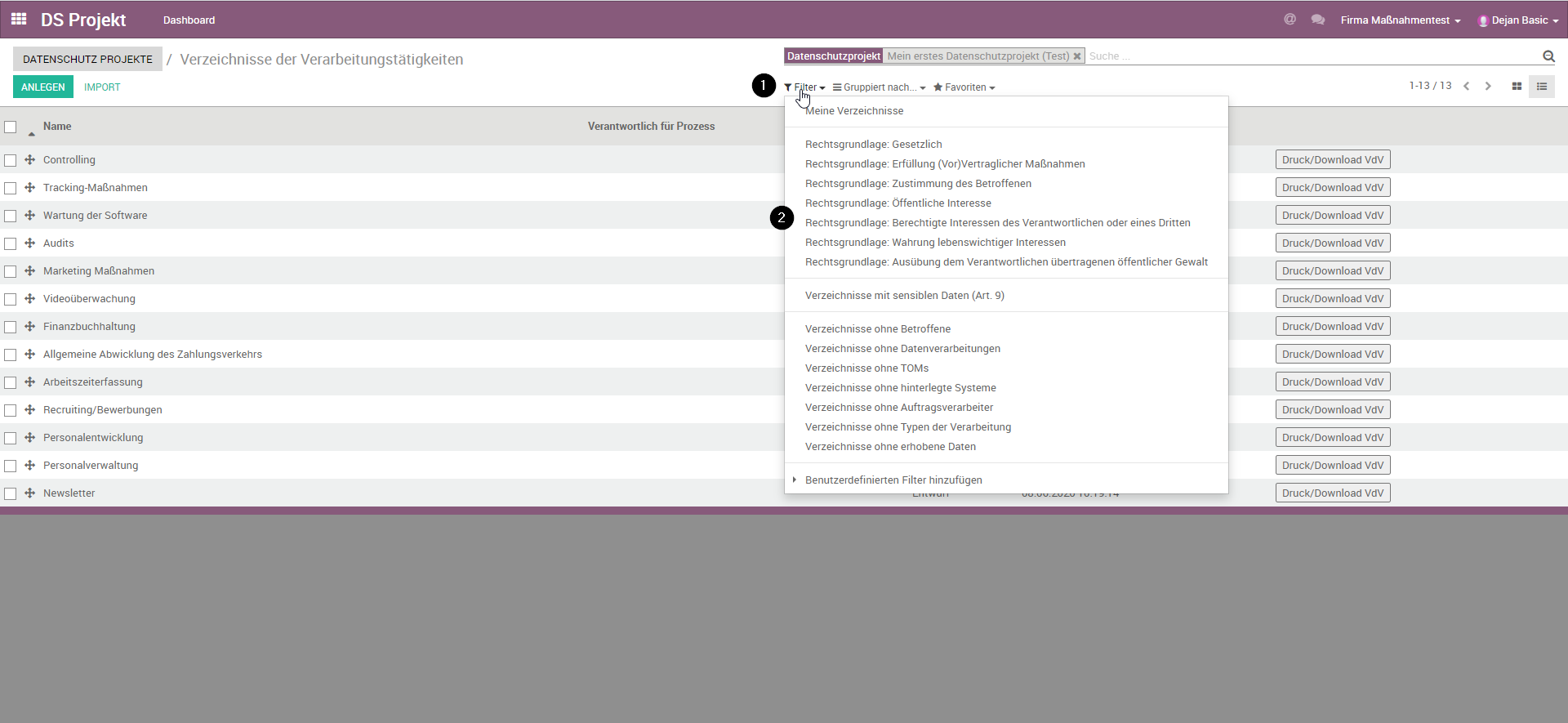Click into the Suche search field
1568x723 pixels.
click(x=1307, y=56)
